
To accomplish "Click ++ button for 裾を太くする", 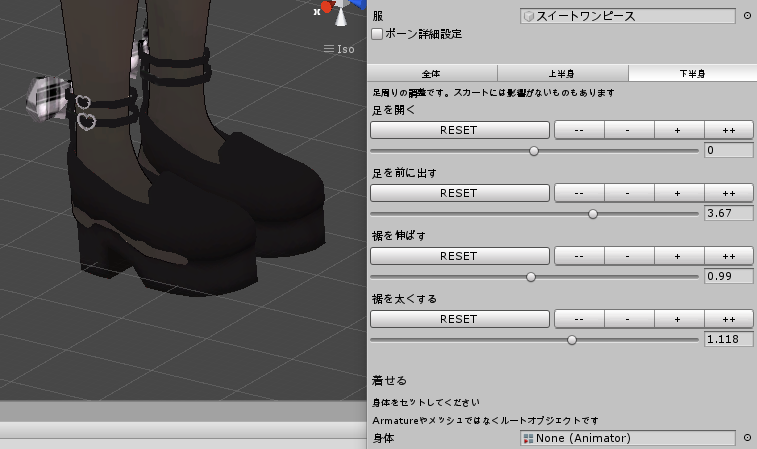I will (x=729, y=319).
